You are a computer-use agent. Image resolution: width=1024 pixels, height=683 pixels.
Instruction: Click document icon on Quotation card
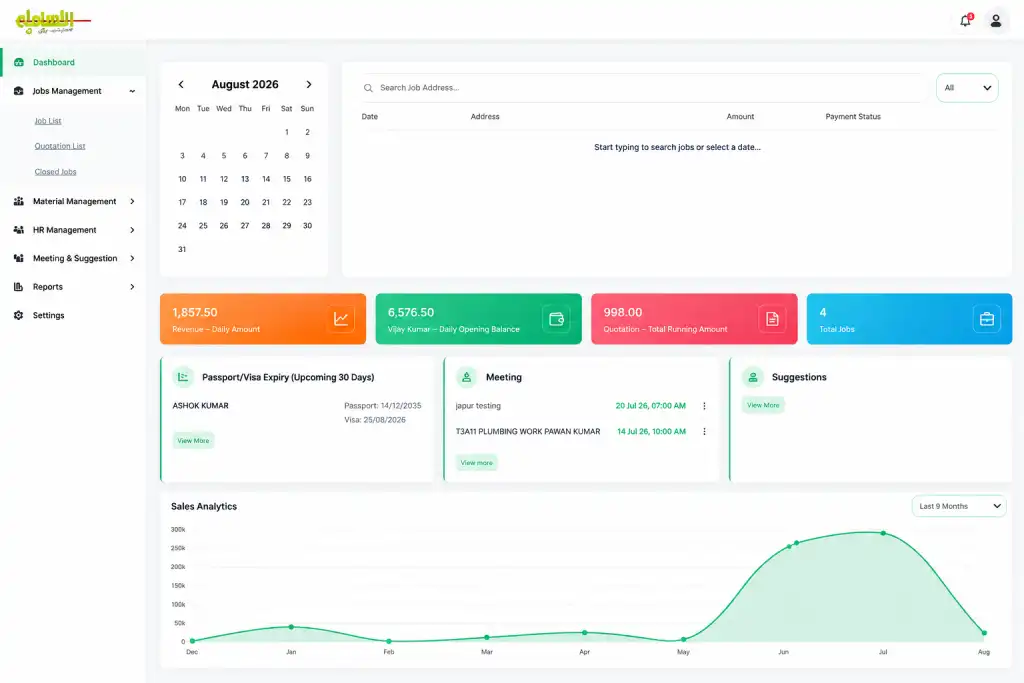click(x=772, y=319)
